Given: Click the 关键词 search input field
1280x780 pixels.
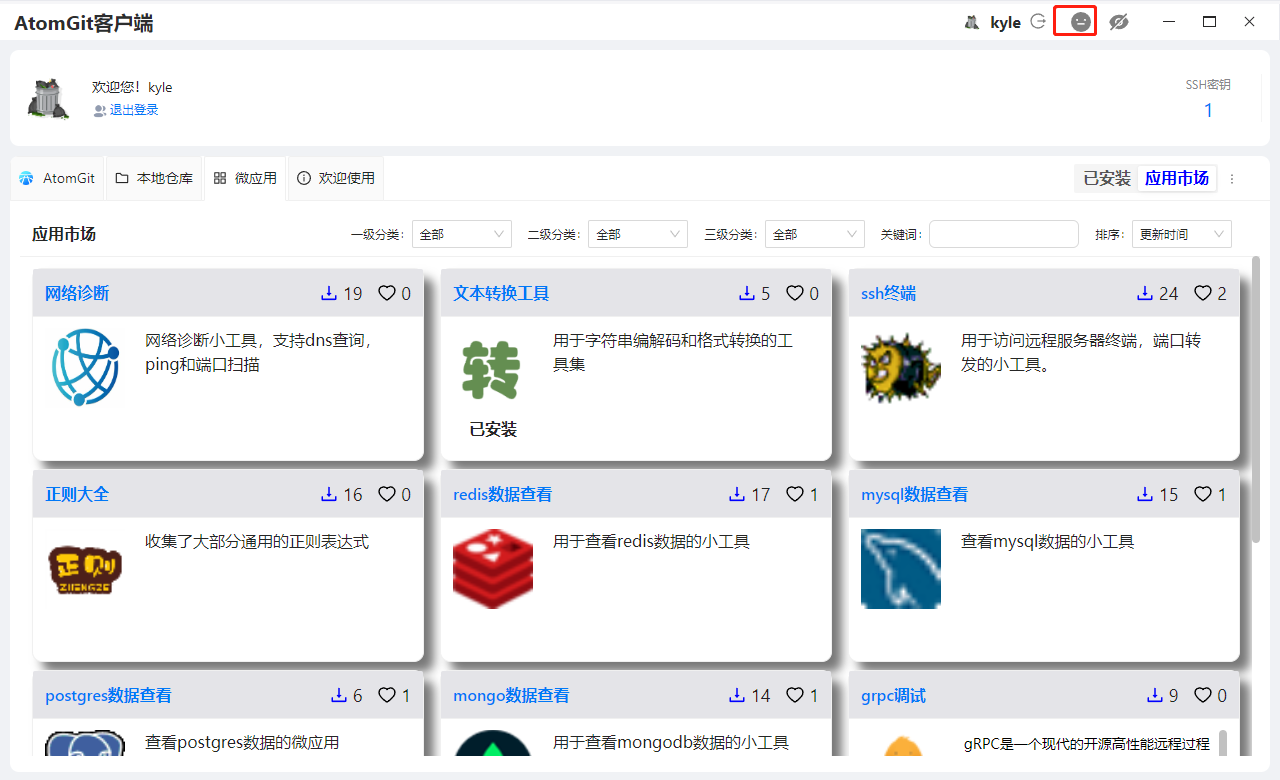Looking at the screenshot, I should click(1004, 234).
